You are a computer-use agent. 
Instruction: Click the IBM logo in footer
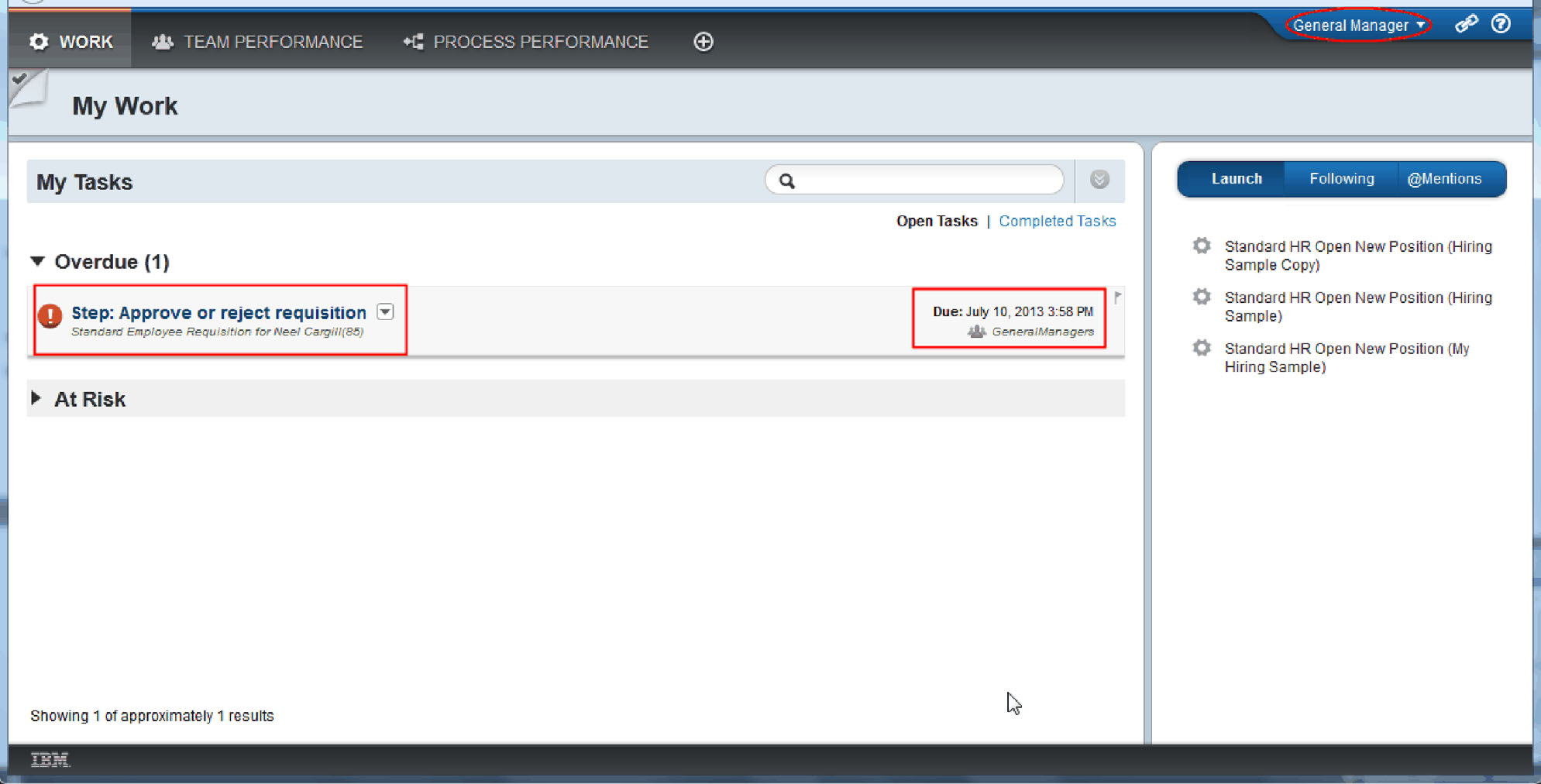pyautogui.click(x=50, y=759)
